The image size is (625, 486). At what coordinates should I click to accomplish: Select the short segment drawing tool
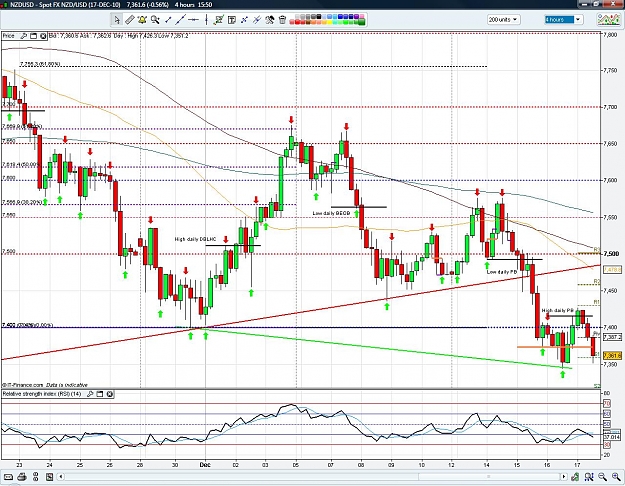[168, 20]
